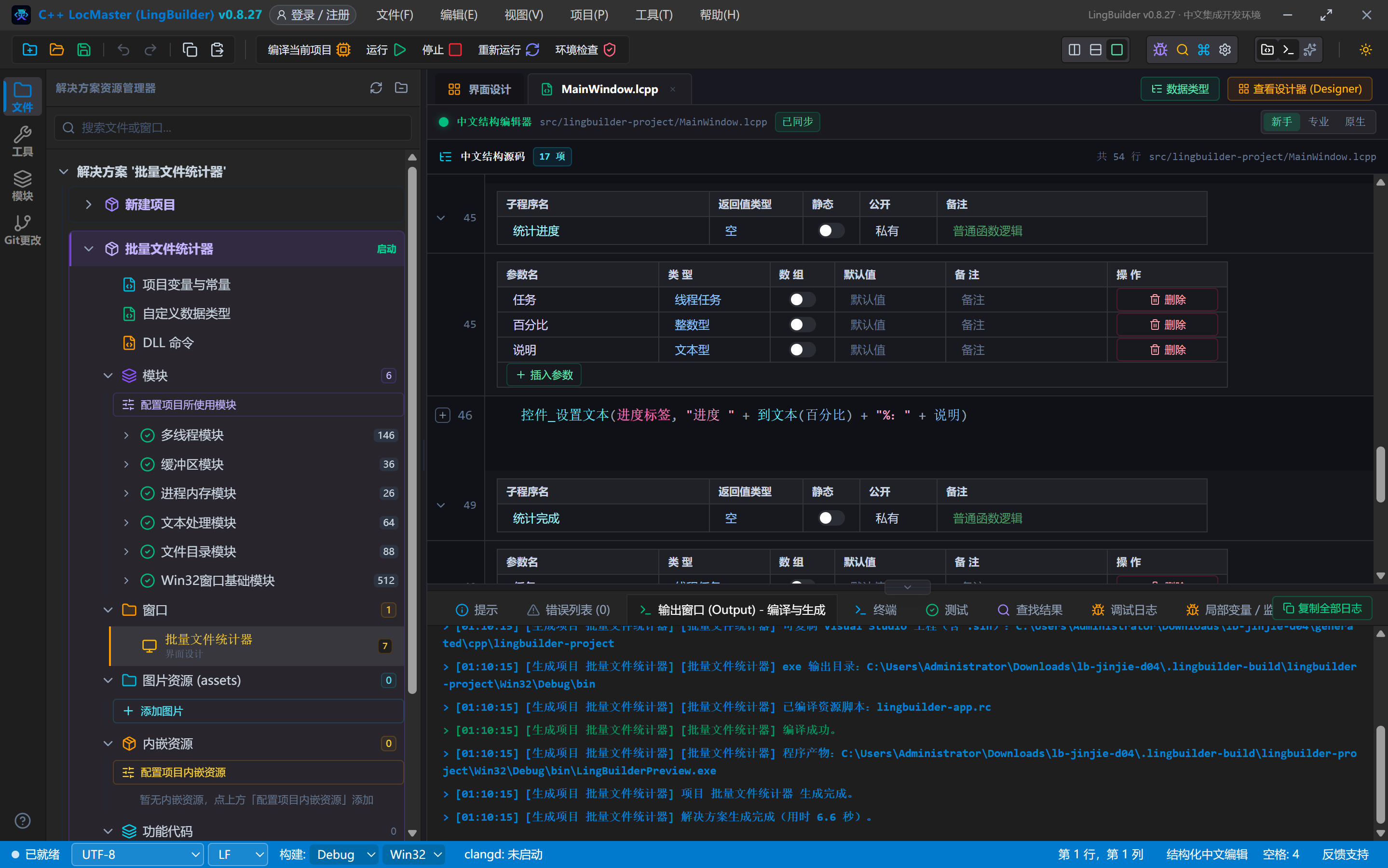Open settings gear in top toolbar

(1225, 50)
